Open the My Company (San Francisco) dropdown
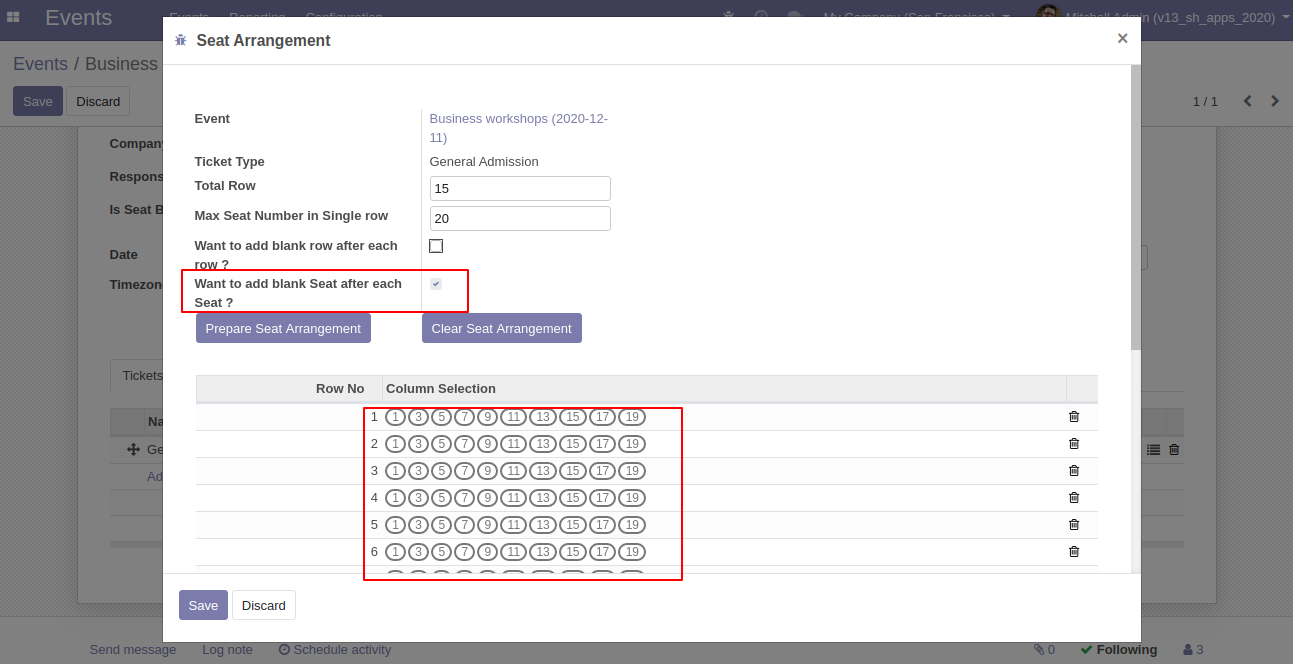Viewport: 1293px width, 664px height. (x=916, y=17)
